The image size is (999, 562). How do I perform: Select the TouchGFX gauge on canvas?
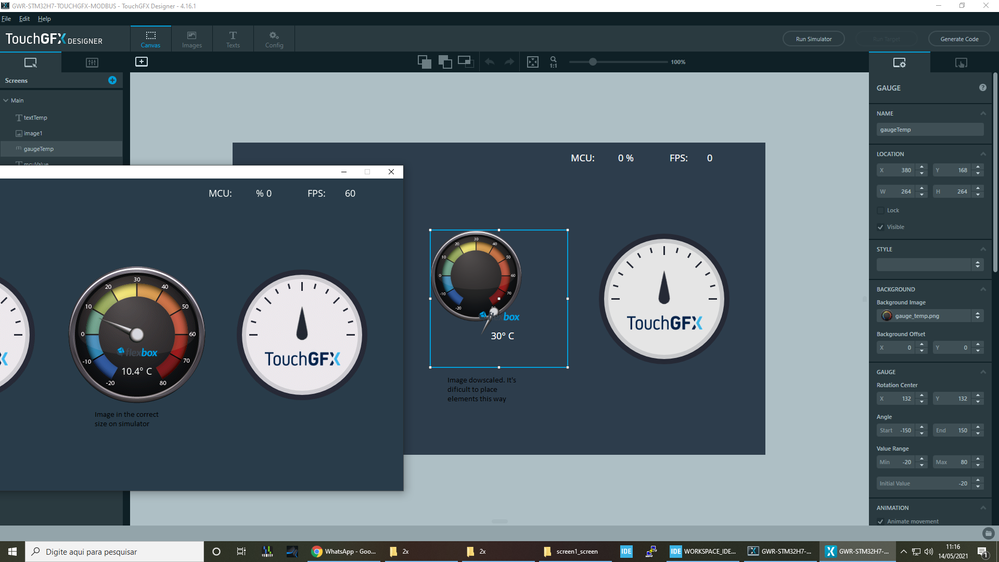click(664, 298)
